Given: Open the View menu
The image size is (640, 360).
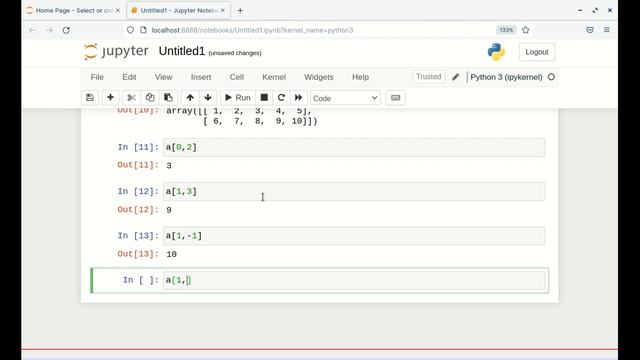Looking at the screenshot, I should (x=163, y=77).
